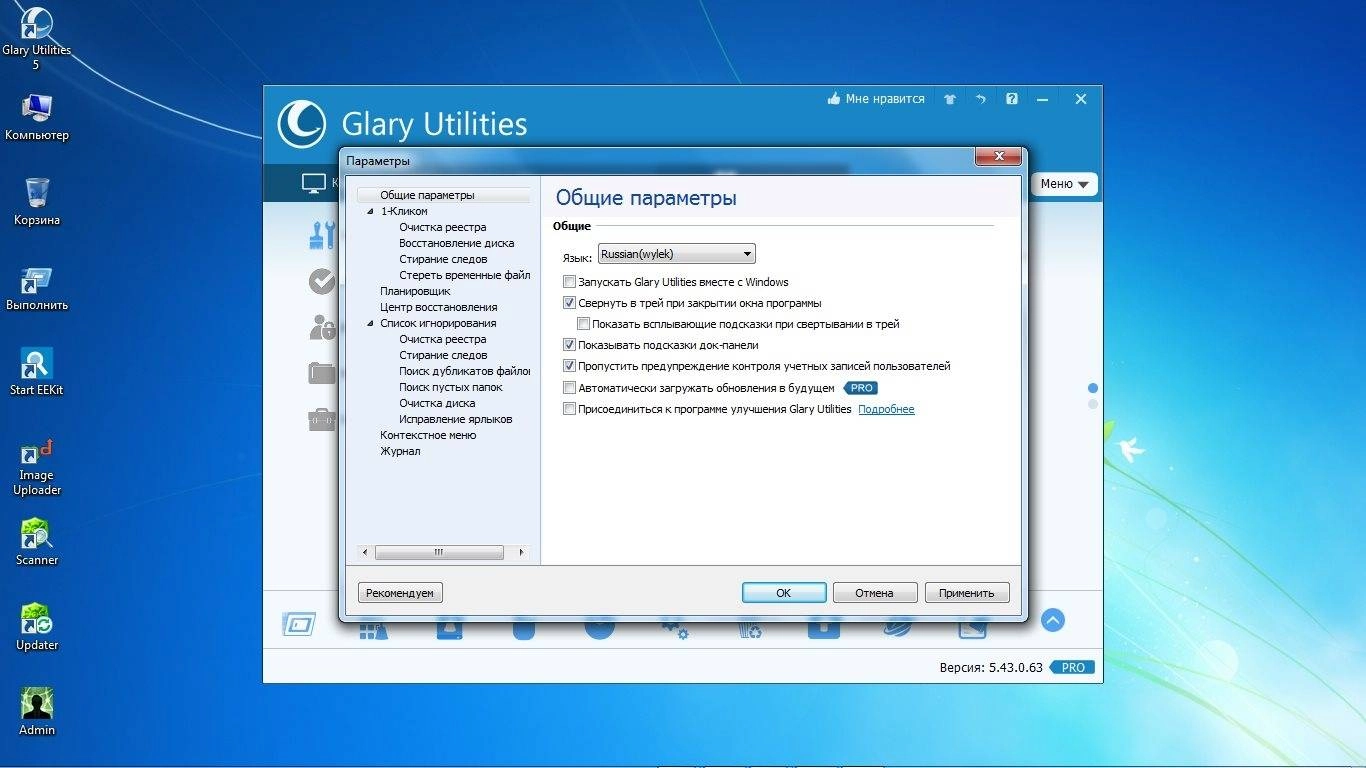Screen dimensions: 1366x768
Task: Click the recycle-arrows icon in Glary bottom dock
Action: coord(749,628)
